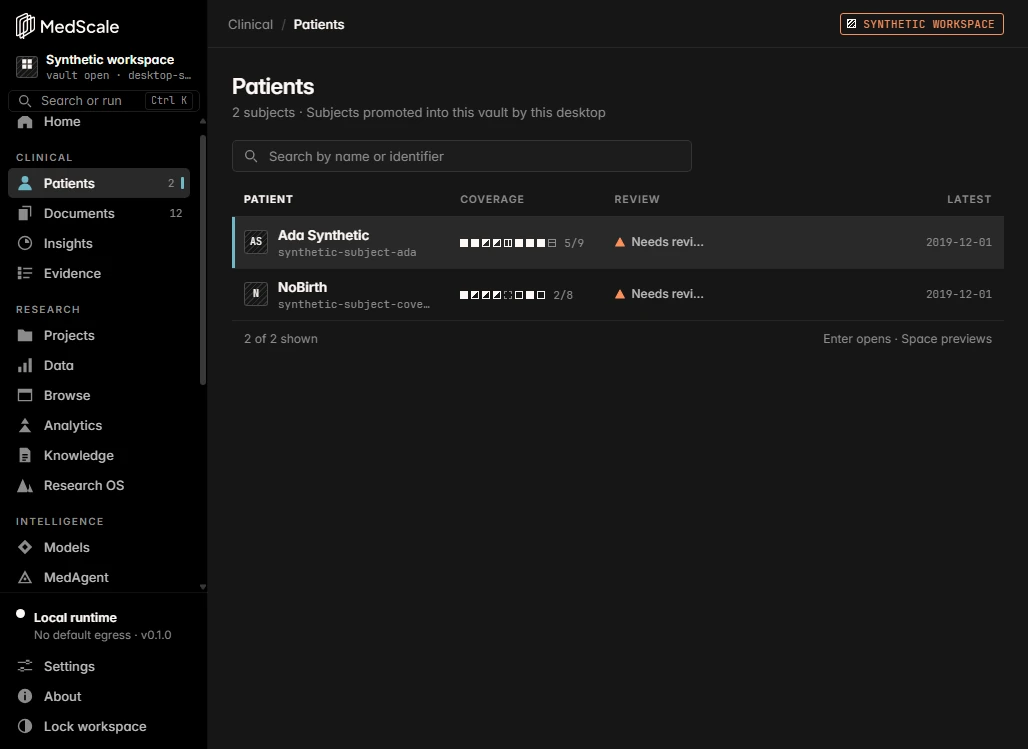1028x749 pixels.
Task: Click the Browse window icon
Action: click(25, 395)
